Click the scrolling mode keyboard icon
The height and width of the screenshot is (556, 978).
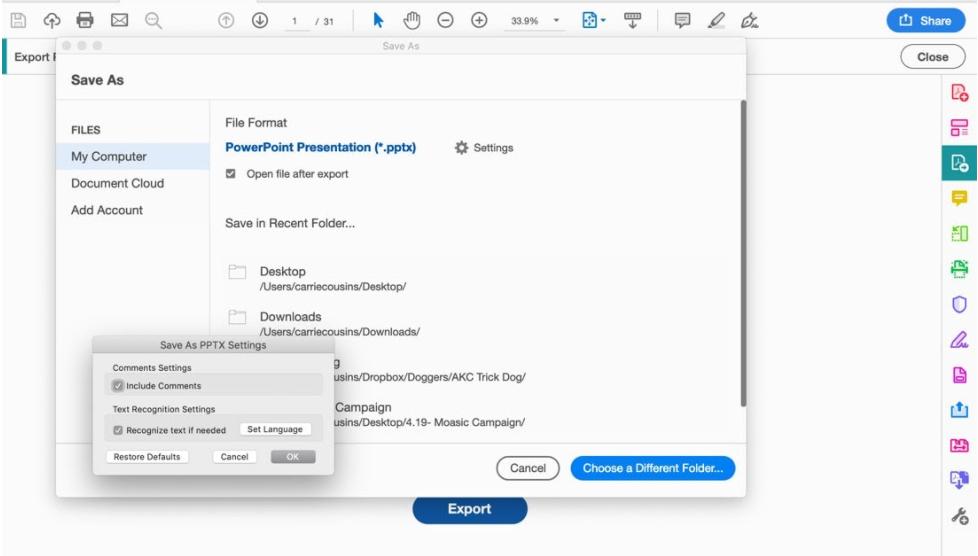(x=632, y=21)
